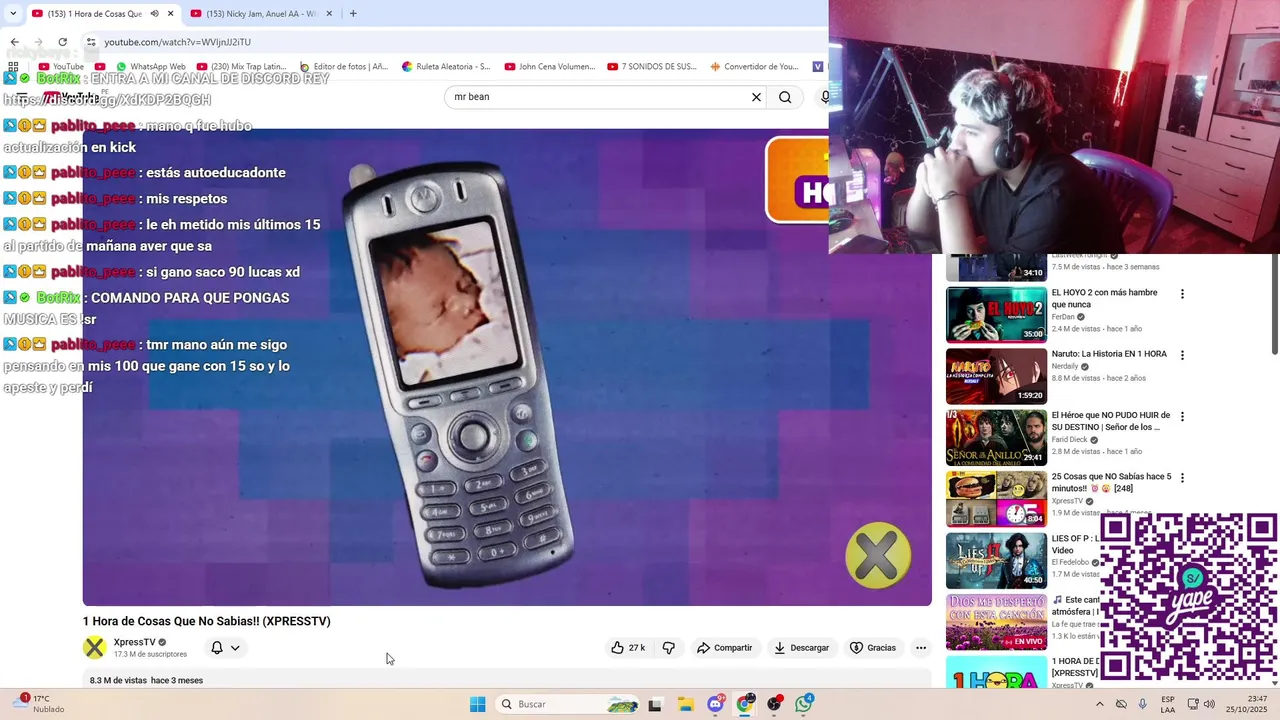Open WhatsApp from the taskbar
1280x720 pixels.
tap(804, 704)
